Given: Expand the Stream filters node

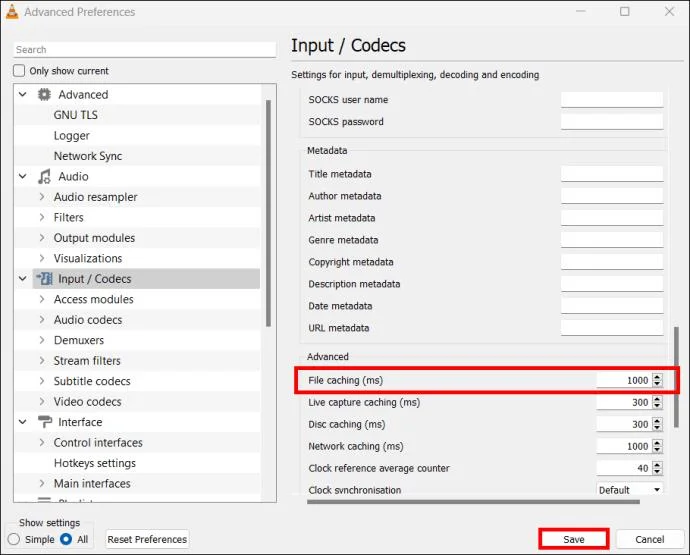Looking at the screenshot, I should 42,360.
